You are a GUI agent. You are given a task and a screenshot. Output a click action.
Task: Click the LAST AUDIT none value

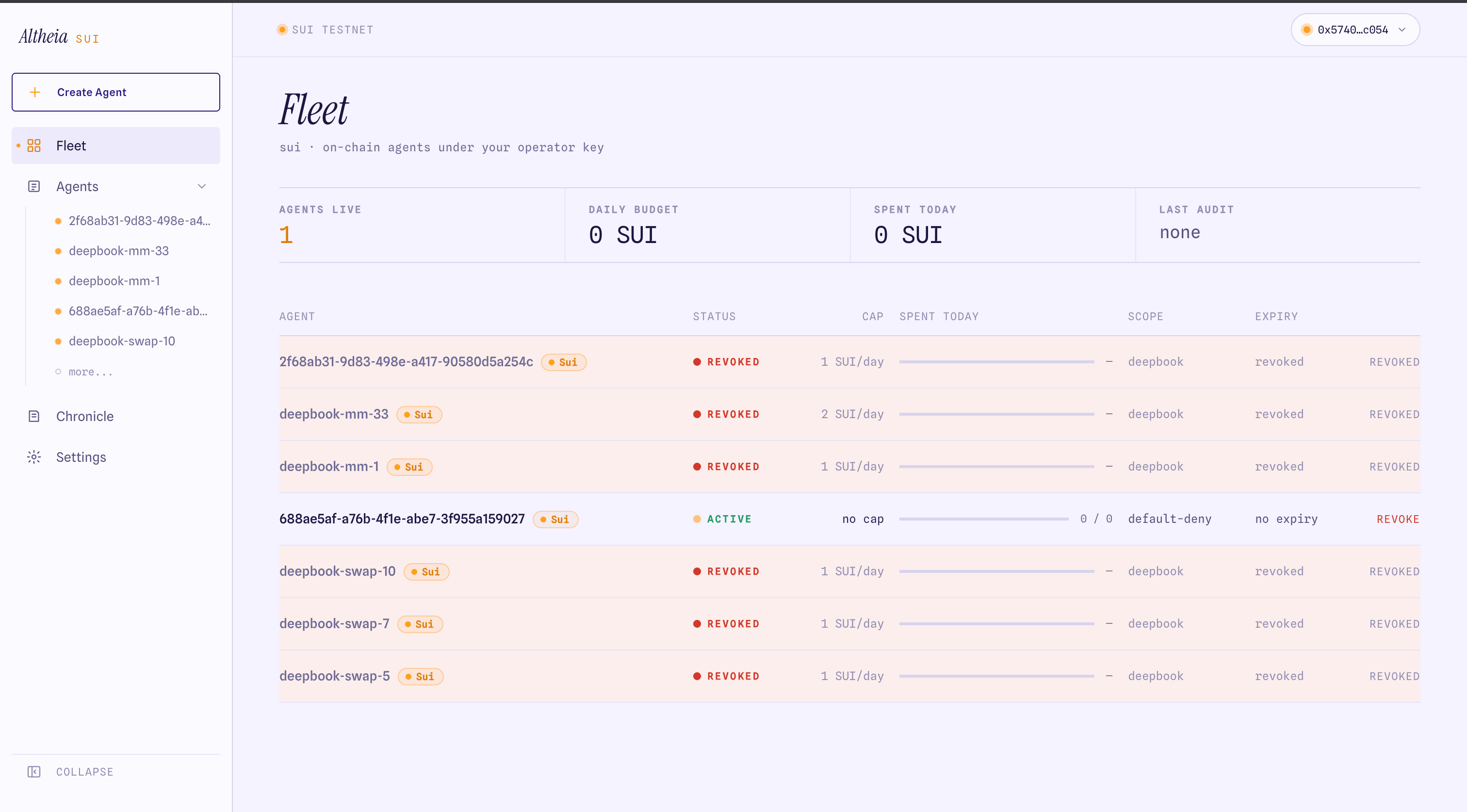(x=1180, y=232)
